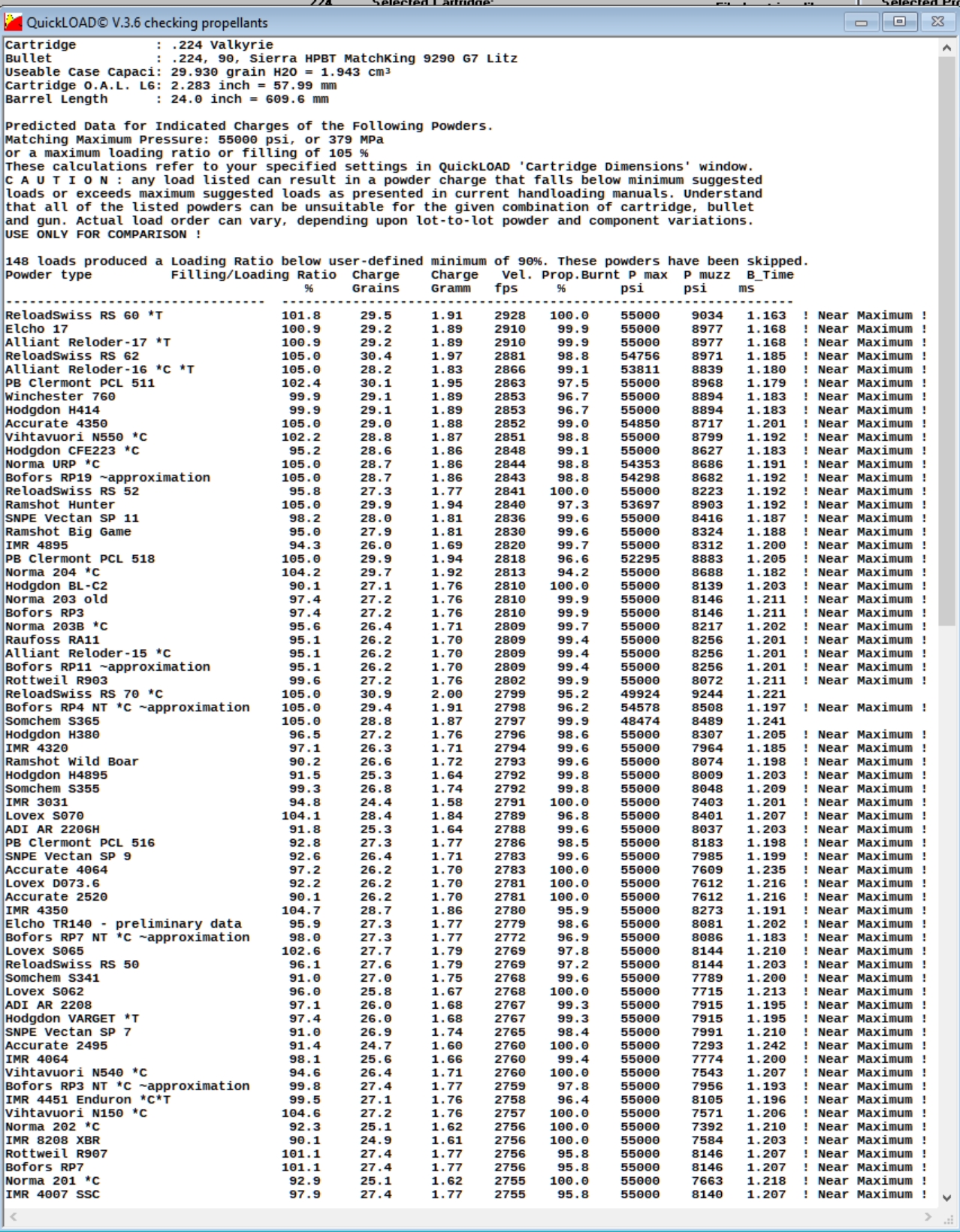Close the QuickLOAD checking propellants window

pyautogui.click(x=937, y=23)
